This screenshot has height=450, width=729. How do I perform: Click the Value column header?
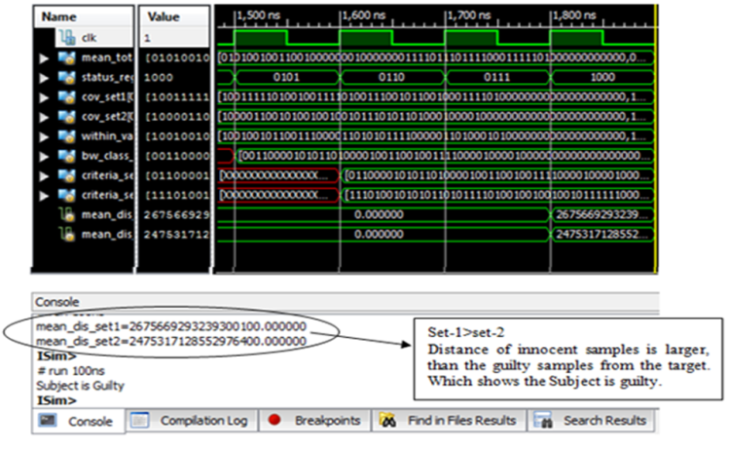tap(163, 16)
